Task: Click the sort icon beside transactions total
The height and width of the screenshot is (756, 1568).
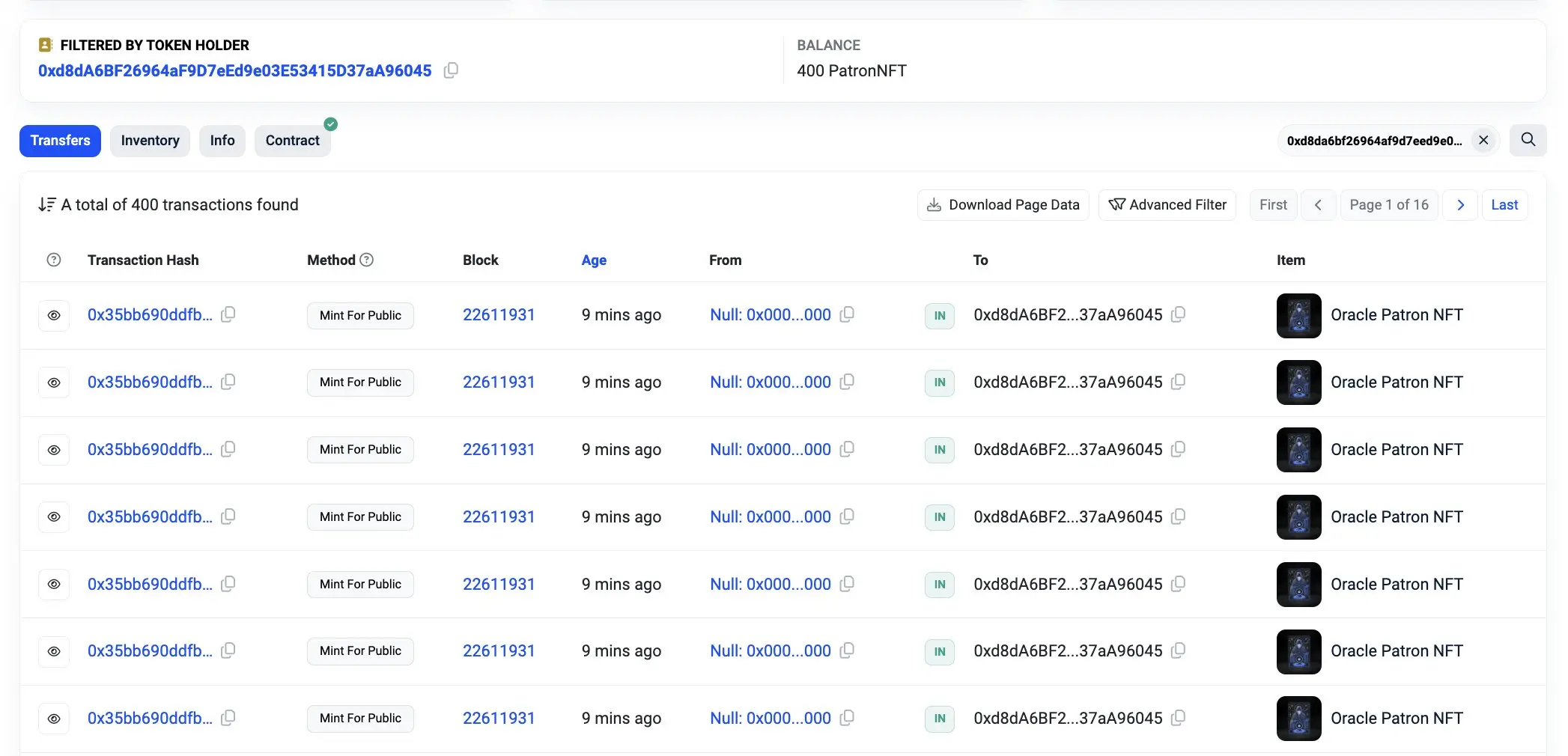Action: click(x=47, y=204)
